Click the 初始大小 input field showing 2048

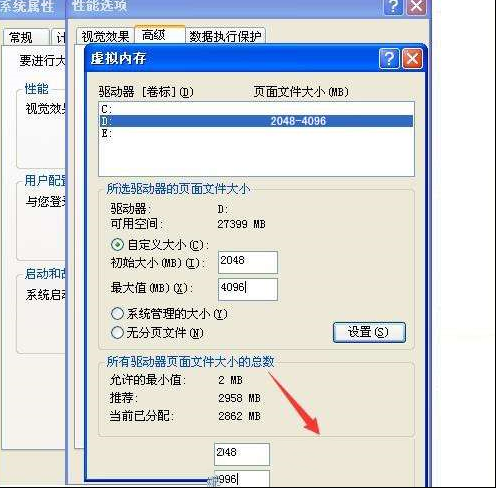[x=248, y=262]
